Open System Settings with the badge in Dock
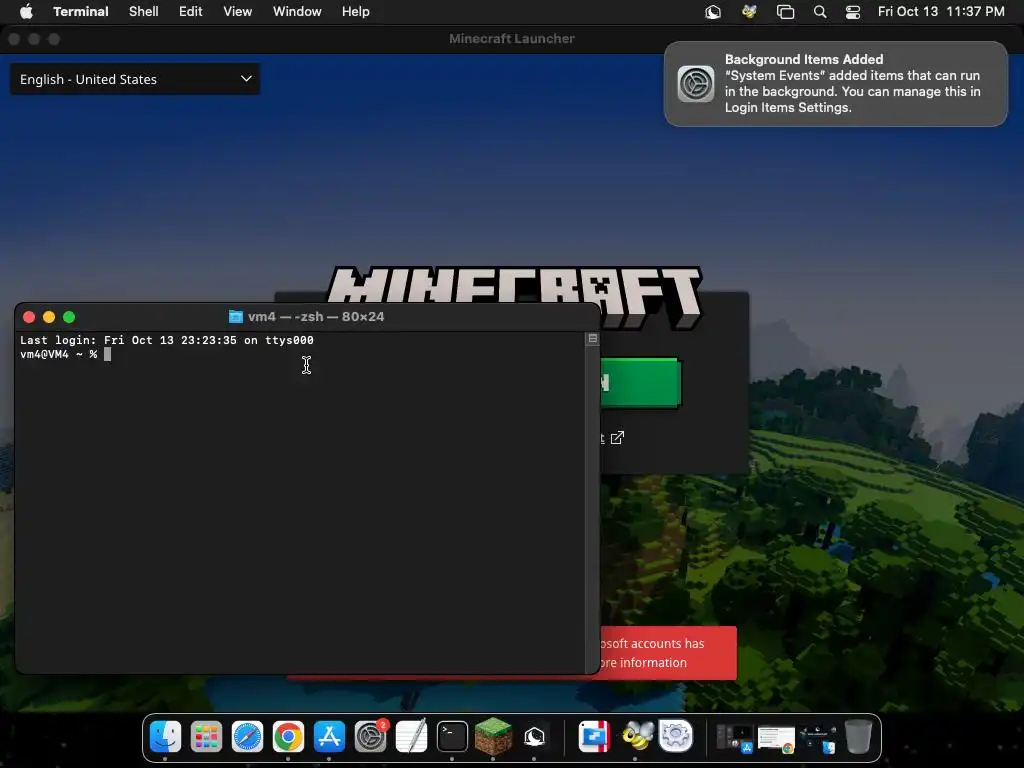 coord(370,737)
